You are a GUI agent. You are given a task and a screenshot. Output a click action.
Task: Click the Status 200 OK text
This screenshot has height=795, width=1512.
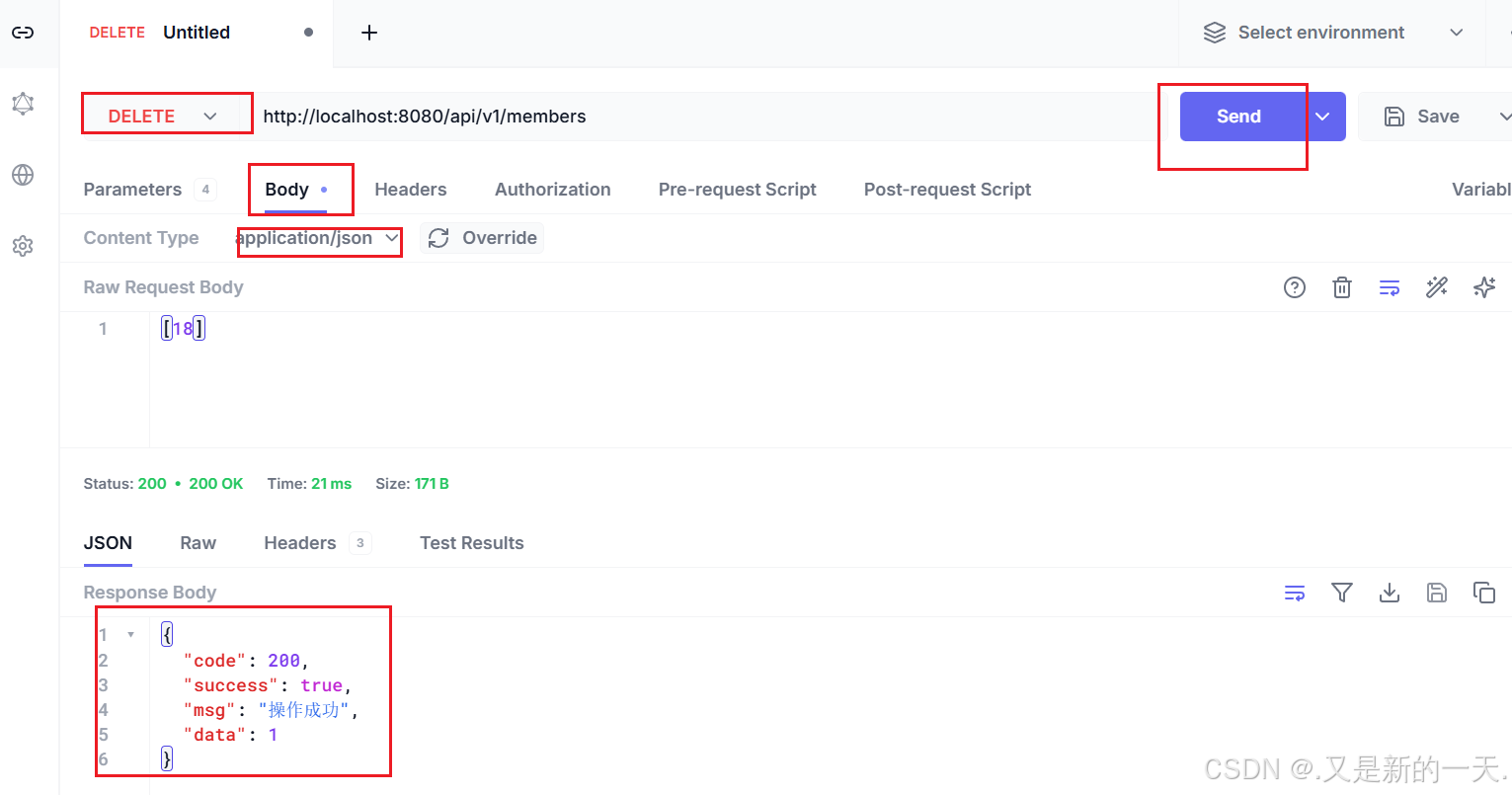click(163, 484)
